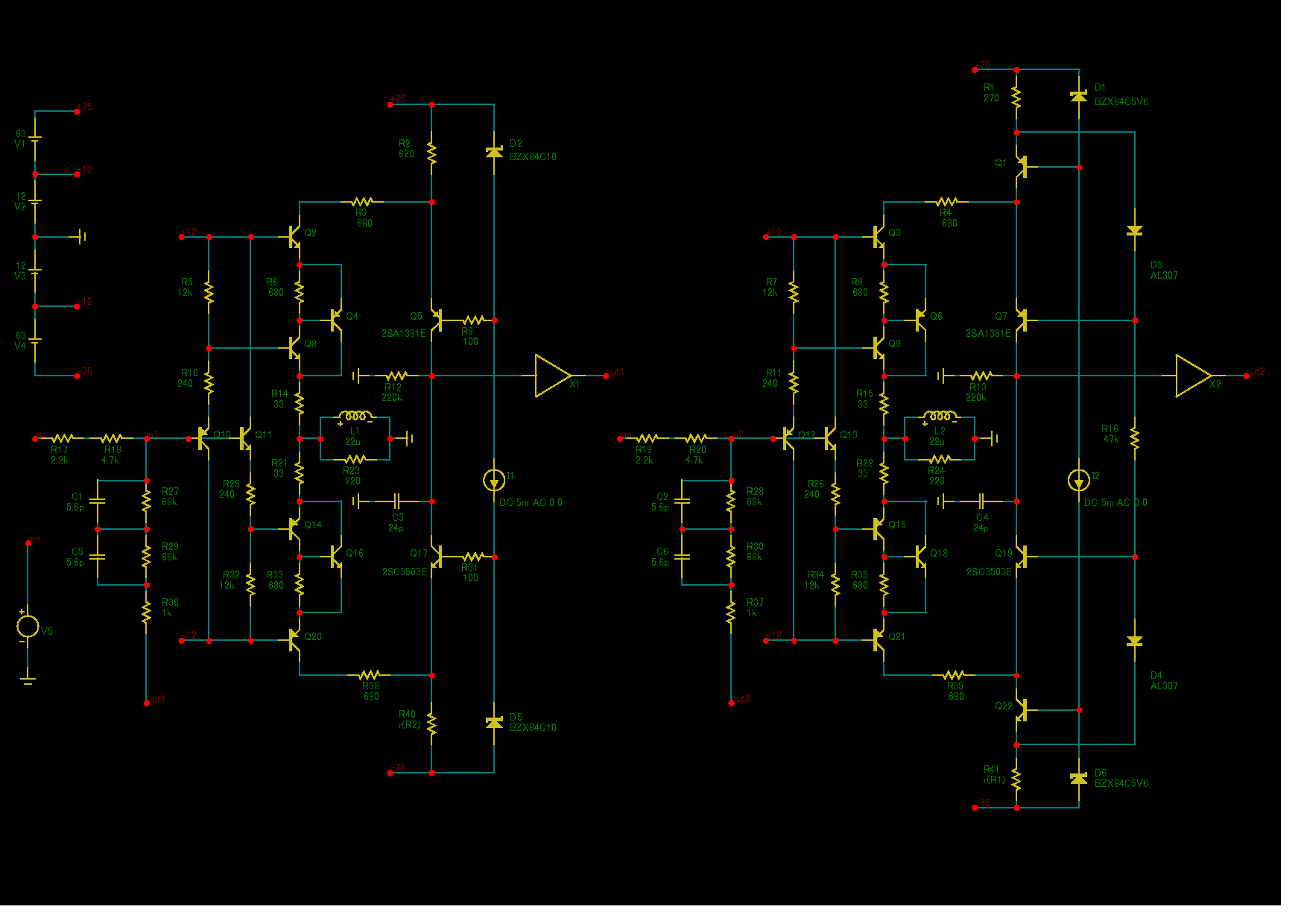
Task: Click the 'r(R2)' value of R40
Action: coord(409,724)
